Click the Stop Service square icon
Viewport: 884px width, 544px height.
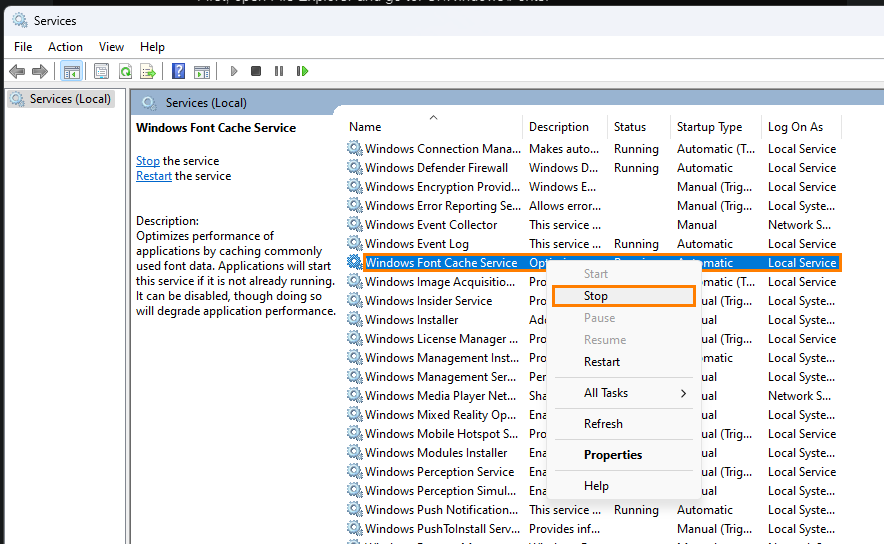[256, 71]
